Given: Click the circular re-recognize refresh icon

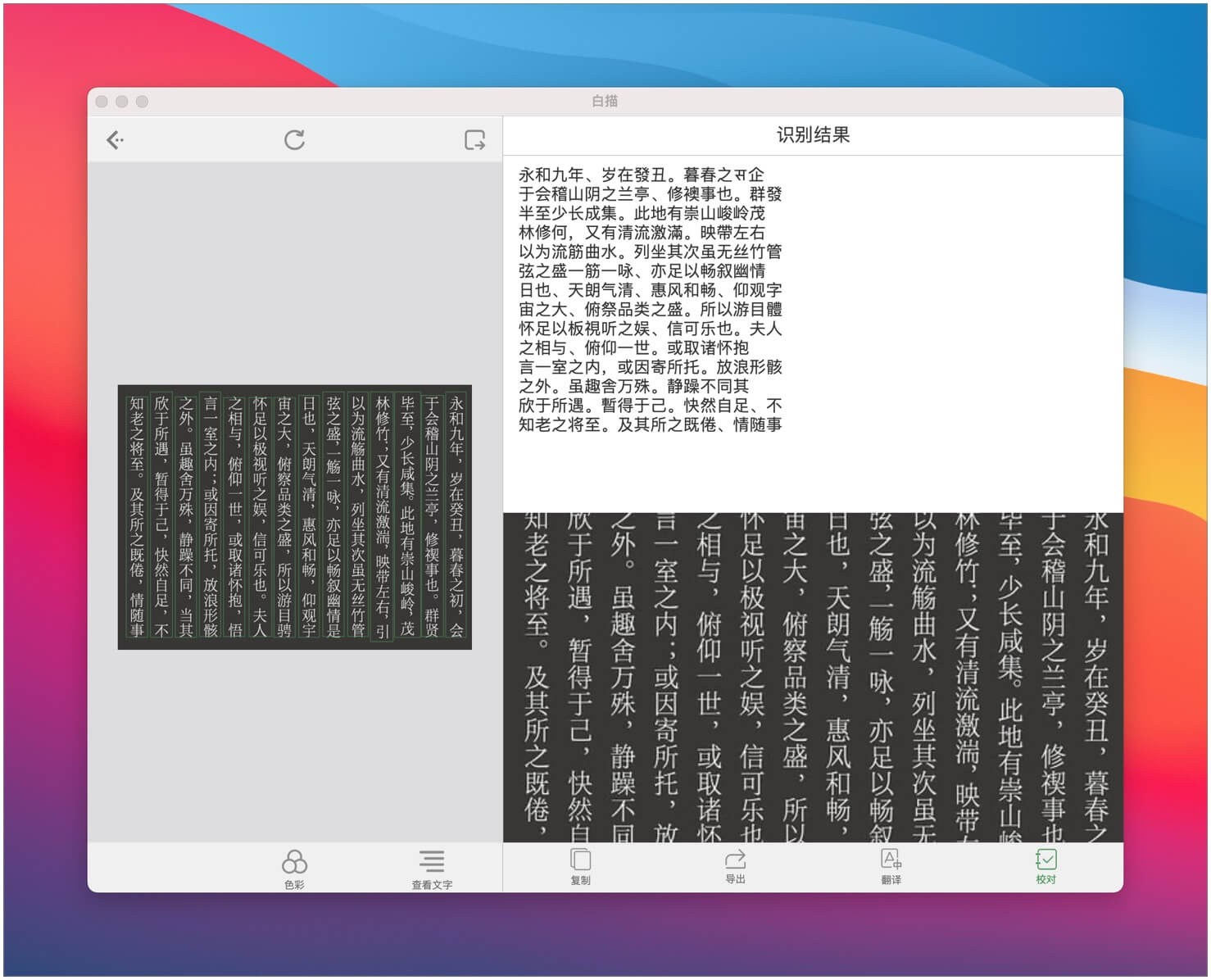Looking at the screenshot, I should coord(294,140).
